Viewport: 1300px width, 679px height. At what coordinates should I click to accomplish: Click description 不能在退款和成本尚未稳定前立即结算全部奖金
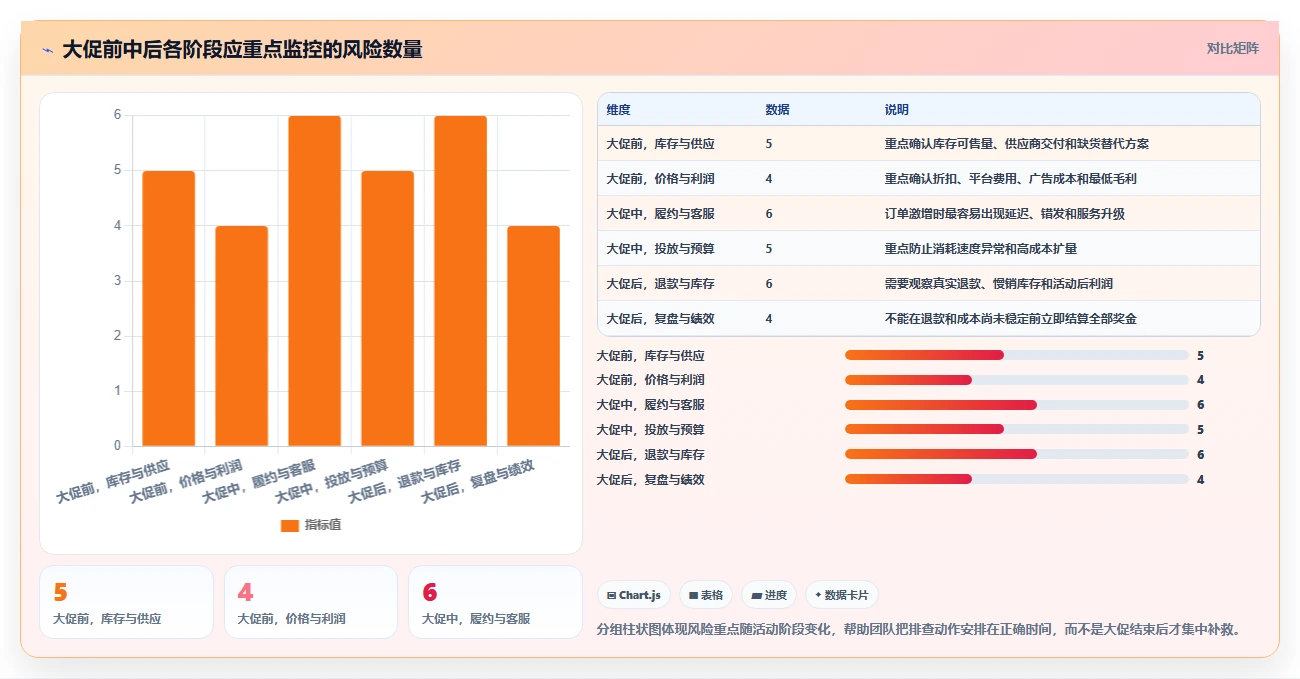[x=1010, y=318]
